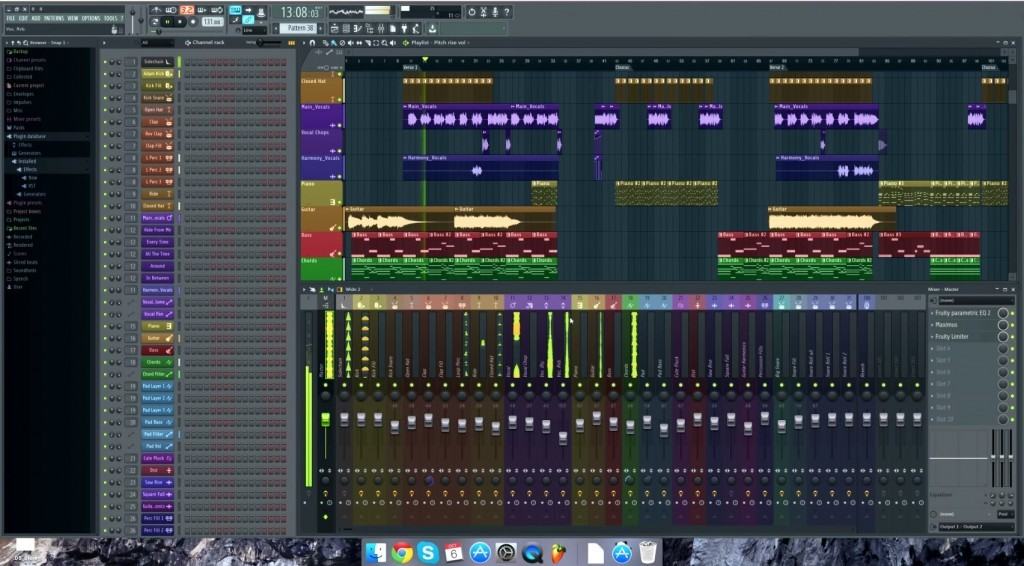Image resolution: width=1024 pixels, height=566 pixels.
Task: Click the save/download arrow icon
Action: coord(432,29)
